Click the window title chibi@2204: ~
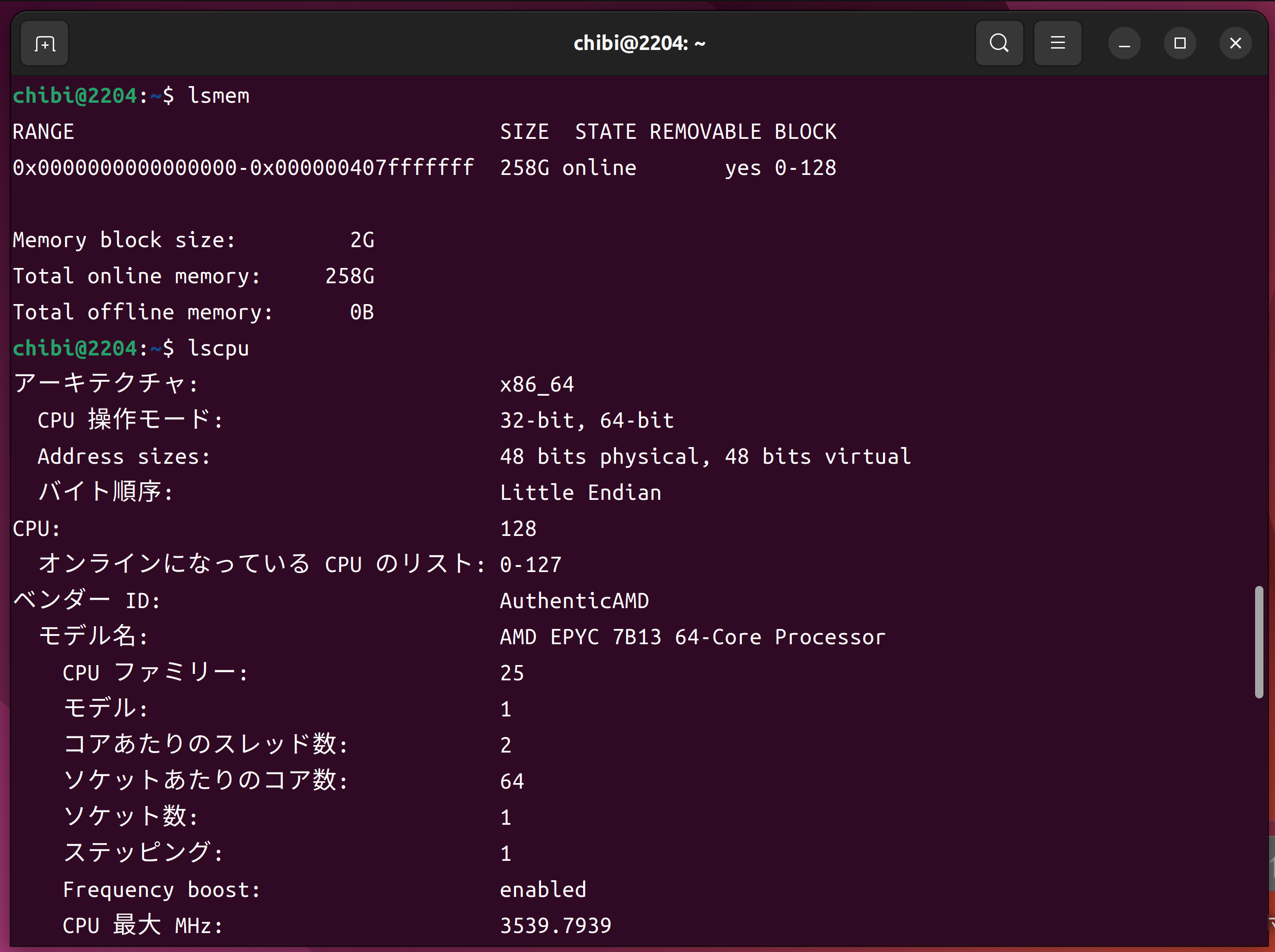Screen dimensions: 1275x952 (639, 43)
